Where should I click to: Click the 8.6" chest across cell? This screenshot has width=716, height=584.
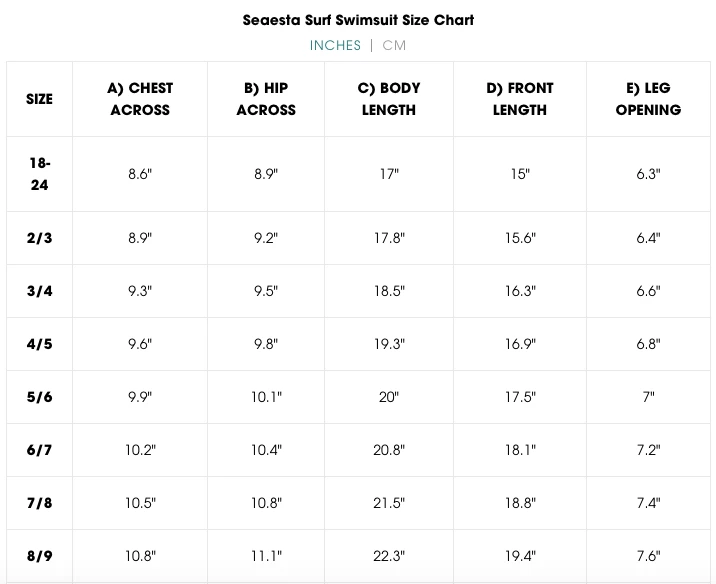click(x=140, y=174)
